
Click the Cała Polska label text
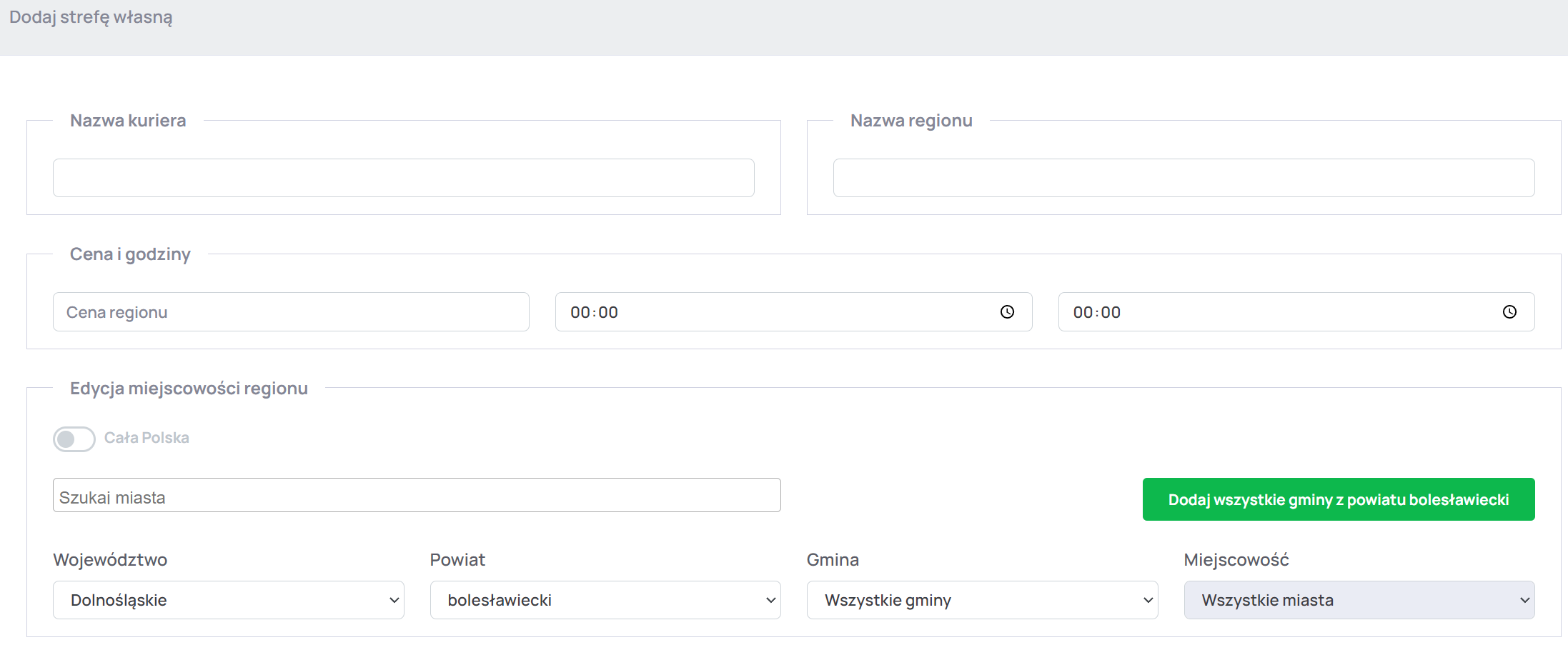point(147,438)
